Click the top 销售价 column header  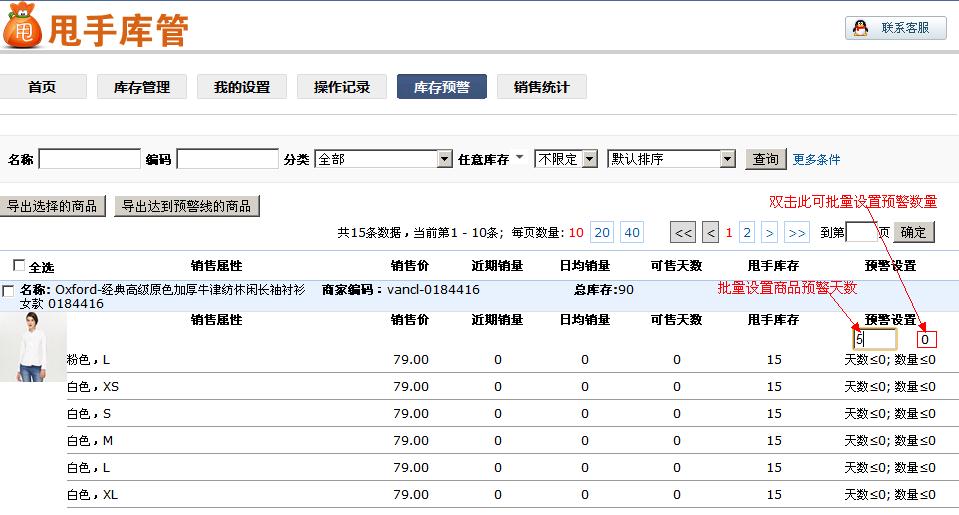(410, 265)
